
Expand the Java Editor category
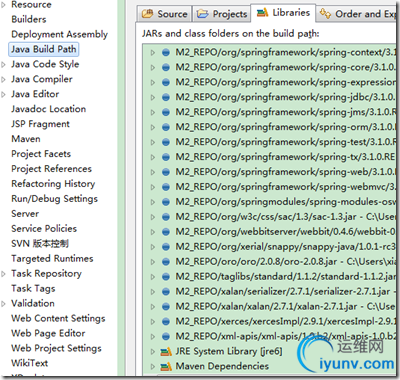pos(4,95)
